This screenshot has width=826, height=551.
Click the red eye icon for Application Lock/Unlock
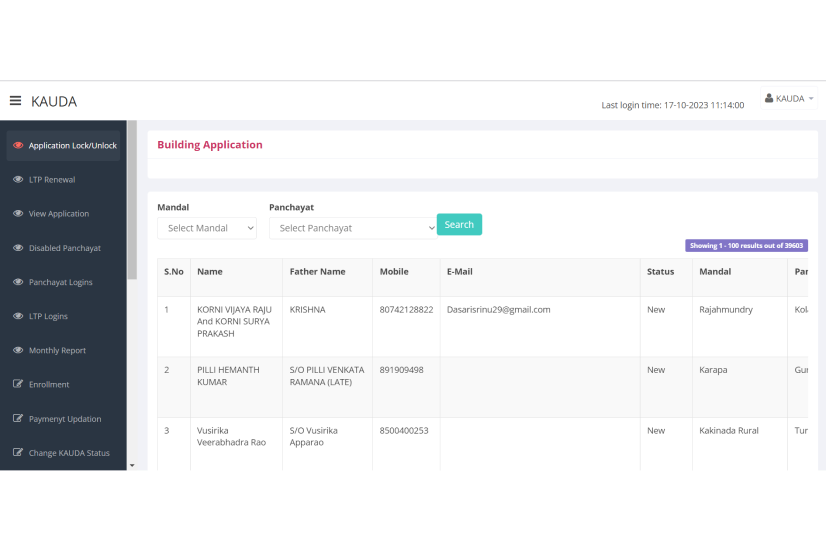point(18,146)
